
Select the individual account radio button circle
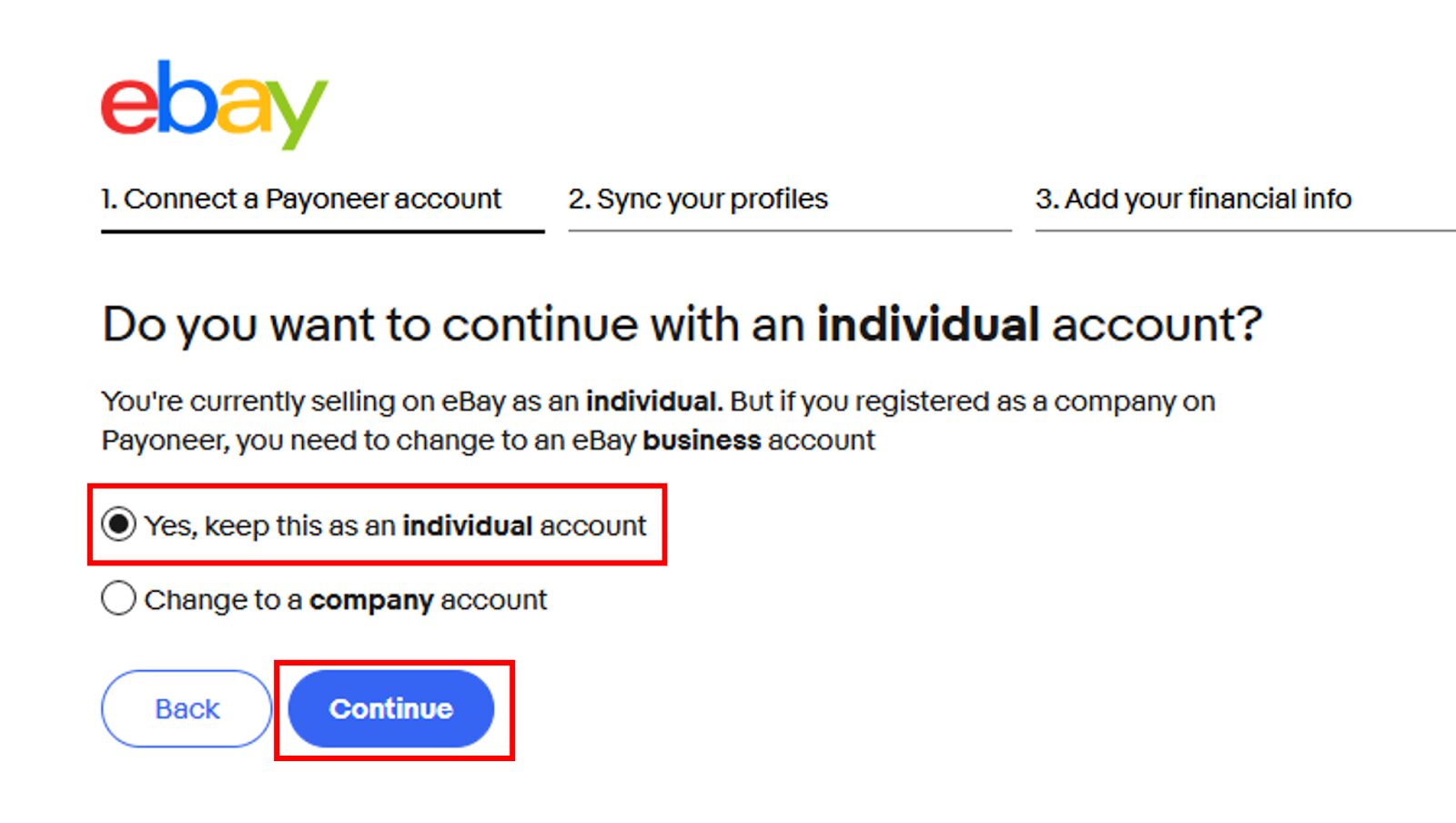coord(118,524)
